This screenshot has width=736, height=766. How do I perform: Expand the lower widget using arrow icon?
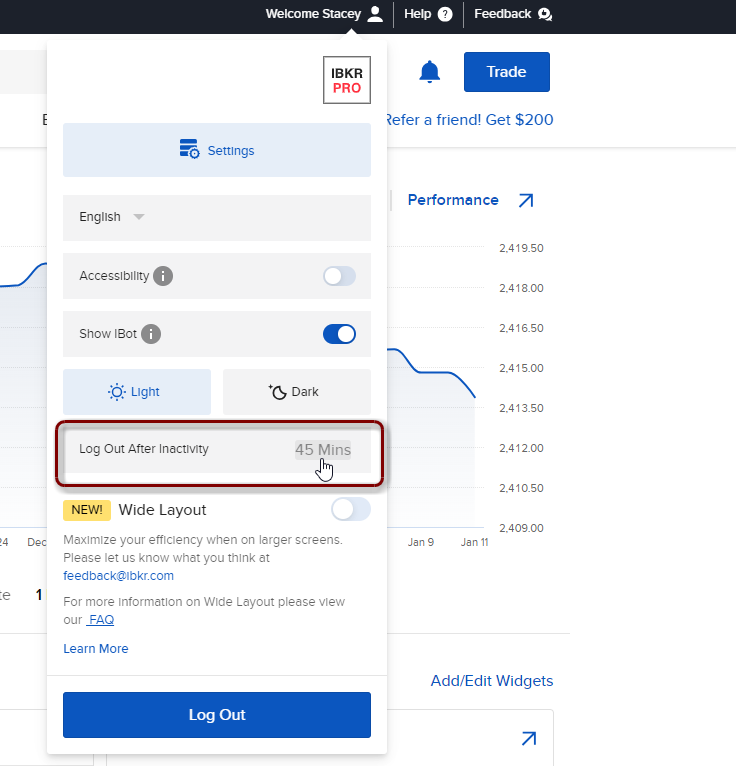pos(529,739)
